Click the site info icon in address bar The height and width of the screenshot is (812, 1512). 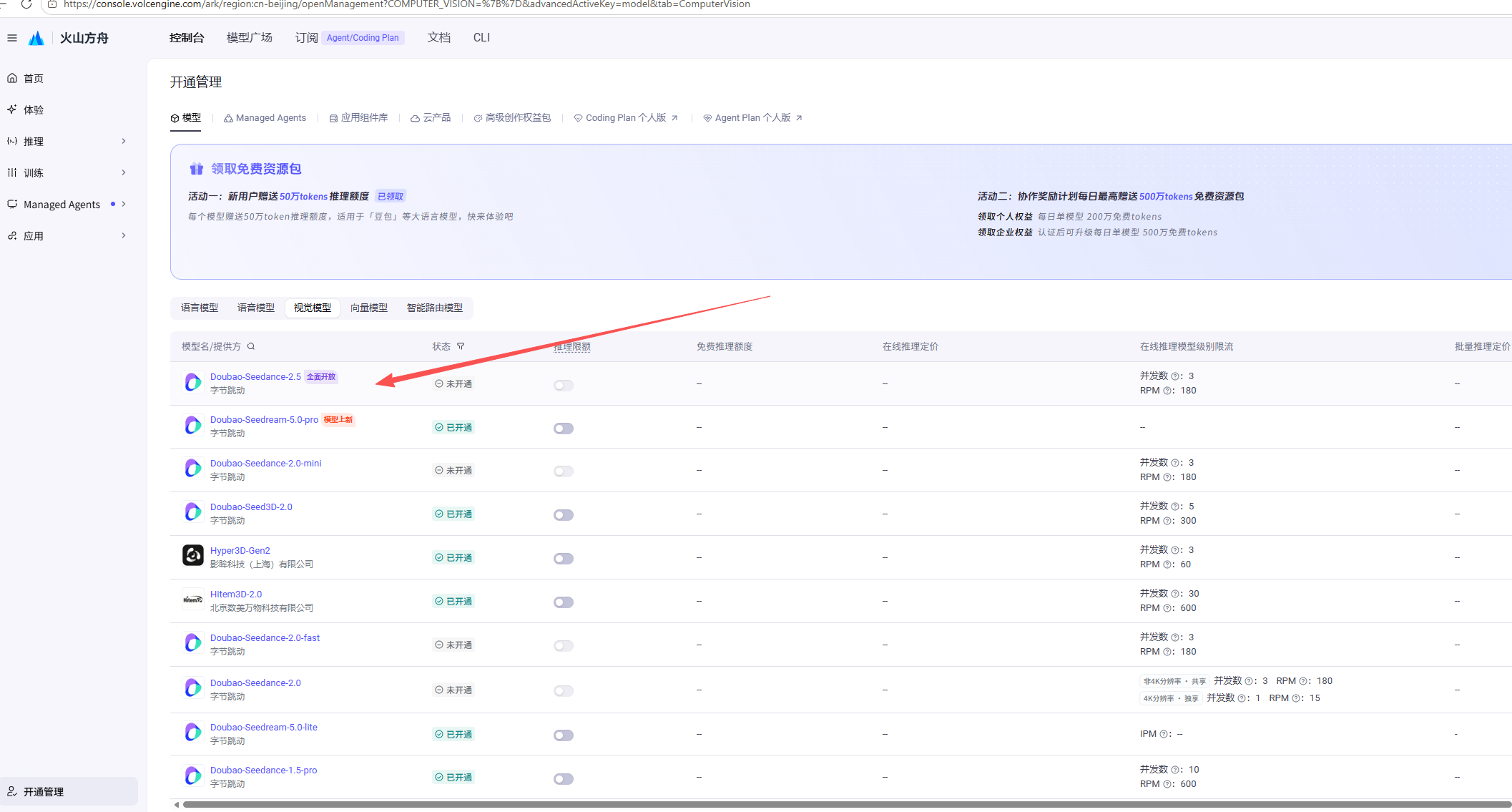pyautogui.click(x=52, y=4)
